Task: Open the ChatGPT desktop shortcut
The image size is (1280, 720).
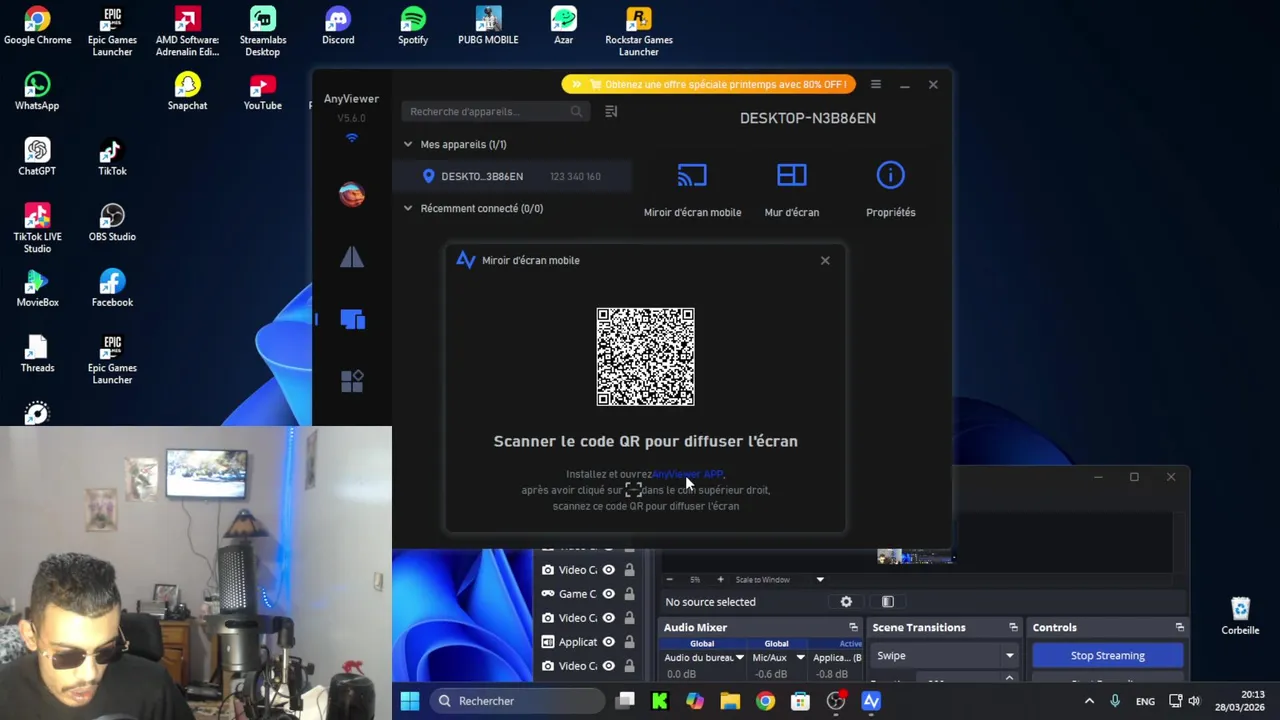Action: (37, 157)
